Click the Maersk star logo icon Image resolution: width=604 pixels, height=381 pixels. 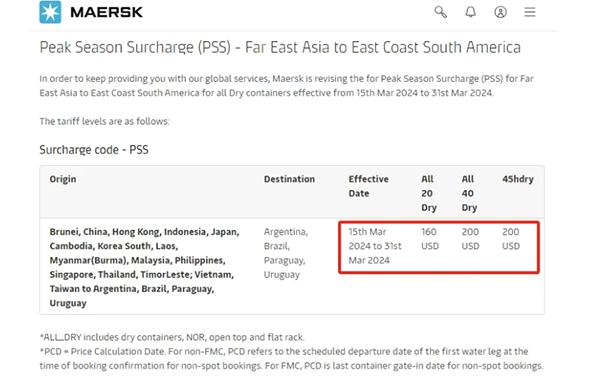50,12
